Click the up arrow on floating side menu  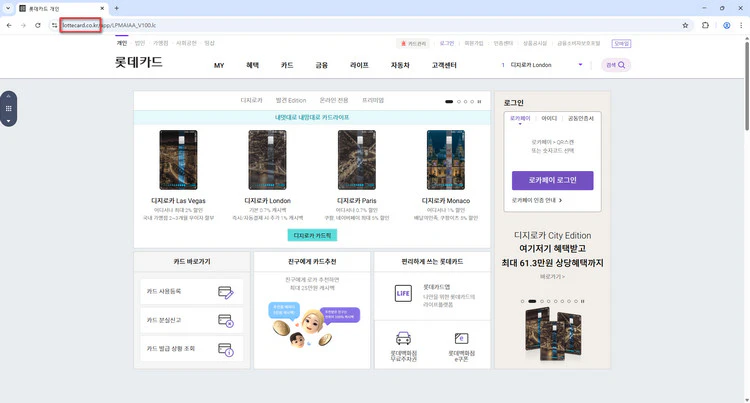(x=8, y=96)
